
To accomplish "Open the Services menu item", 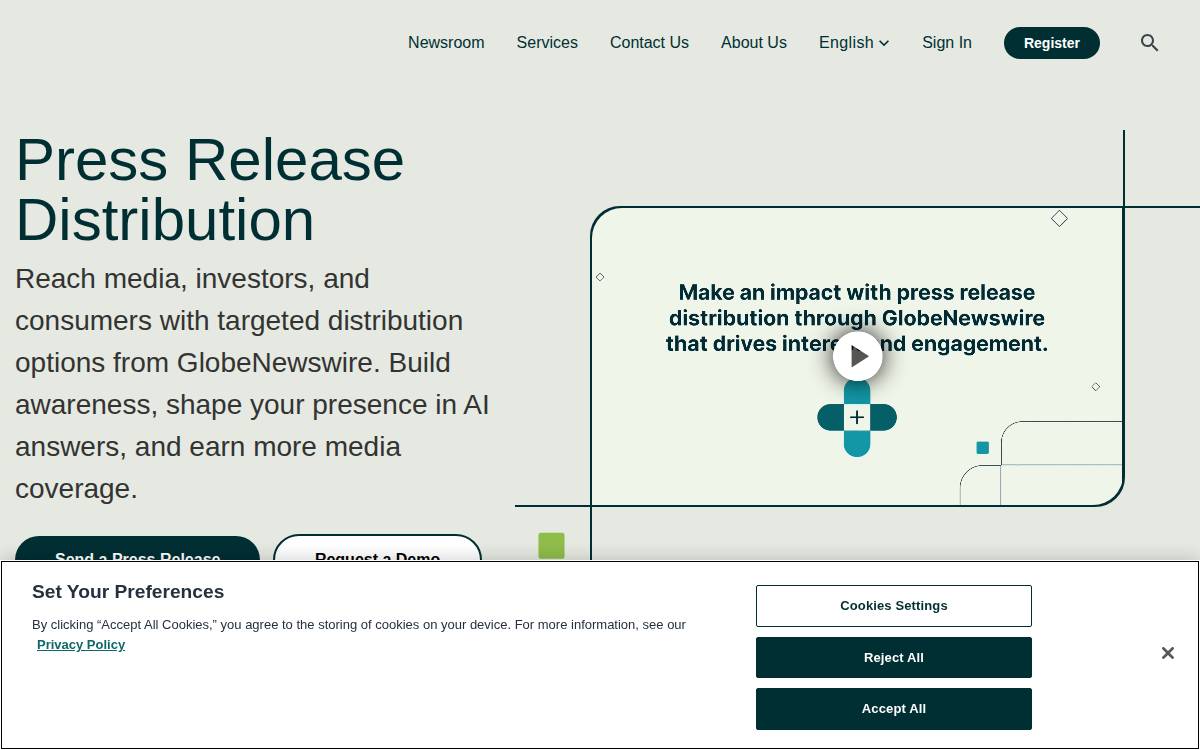I will click(x=547, y=43).
